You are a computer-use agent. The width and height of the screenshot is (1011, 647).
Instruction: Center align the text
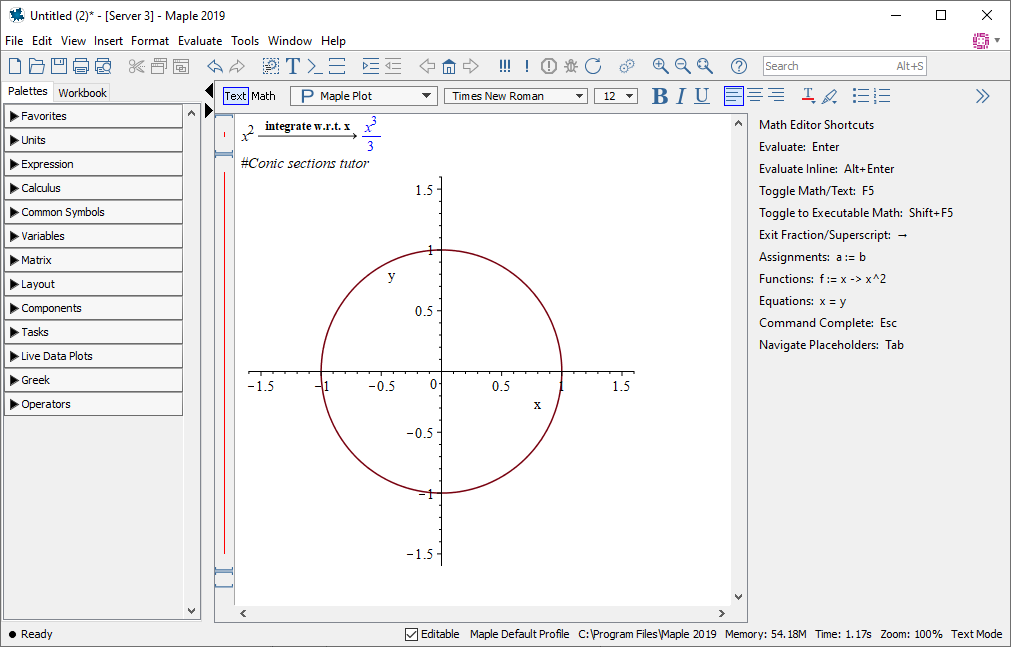coord(755,96)
